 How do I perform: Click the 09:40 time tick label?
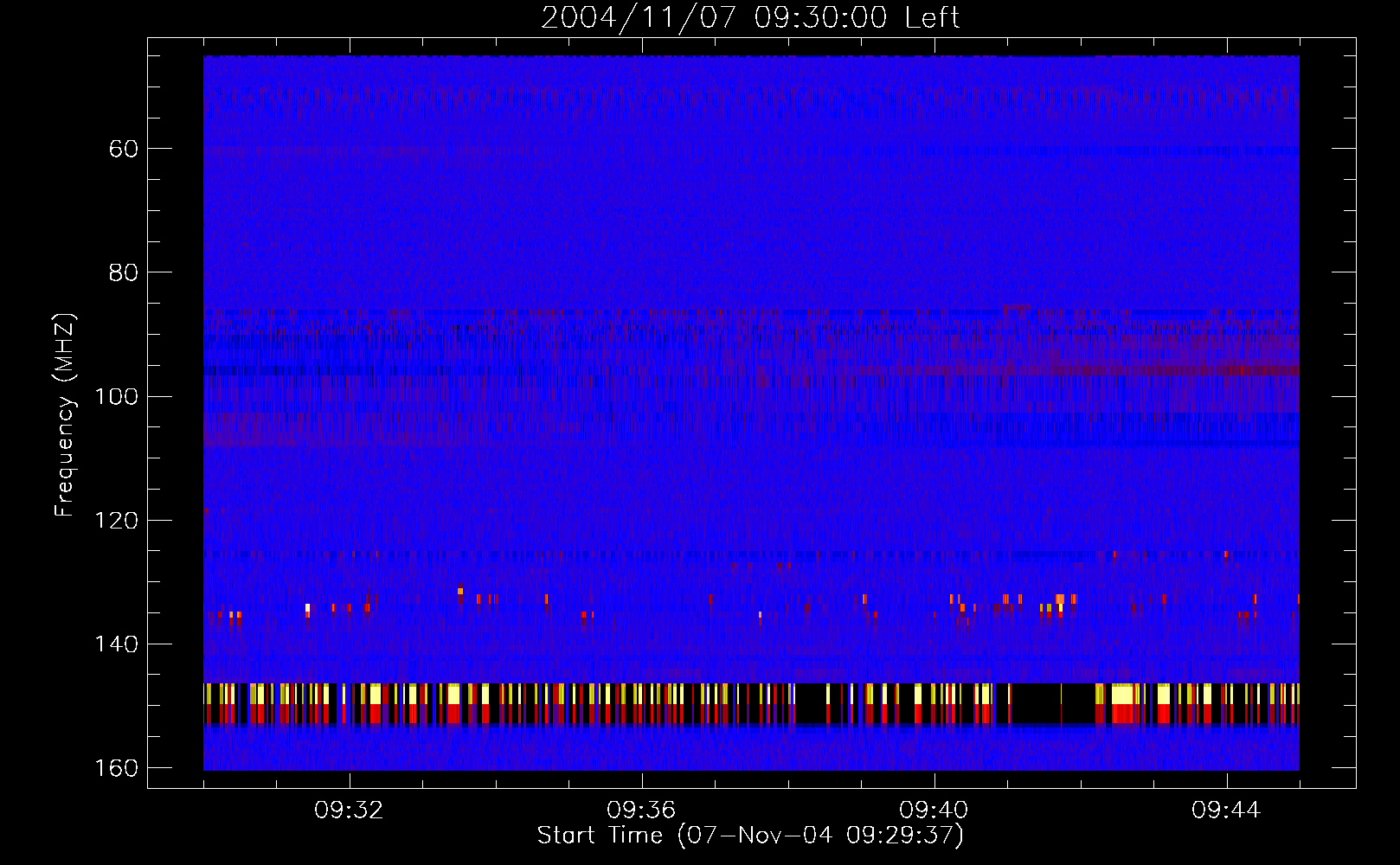click(x=934, y=811)
